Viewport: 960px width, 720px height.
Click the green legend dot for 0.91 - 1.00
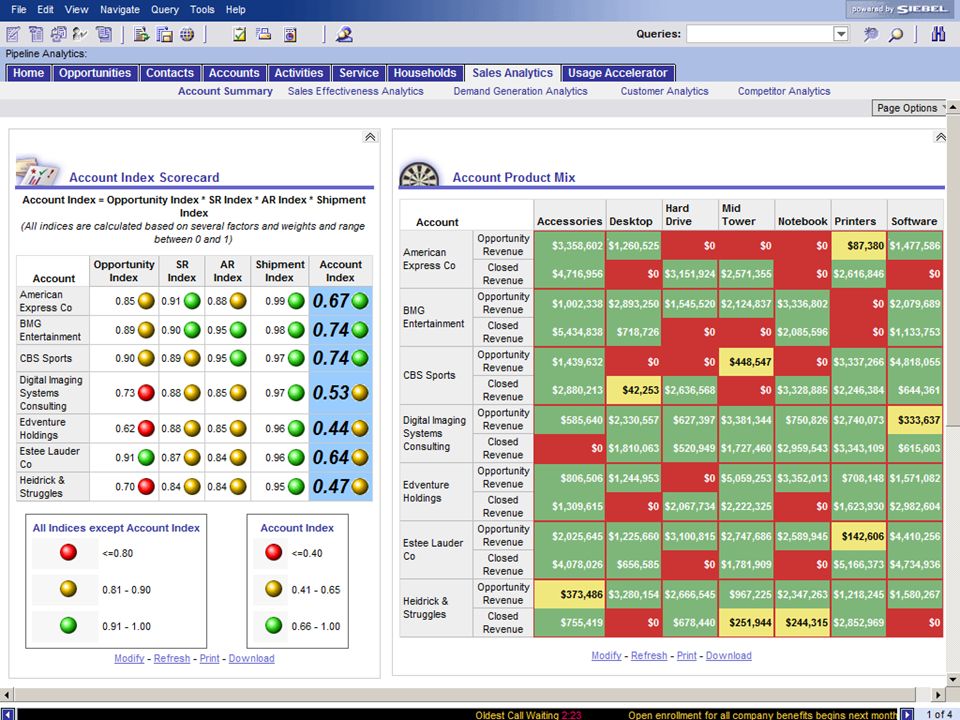(x=69, y=626)
